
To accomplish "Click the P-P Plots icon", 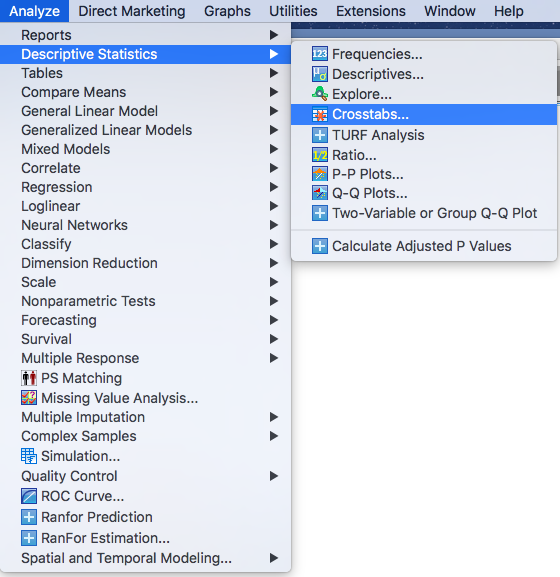I will (x=319, y=174).
